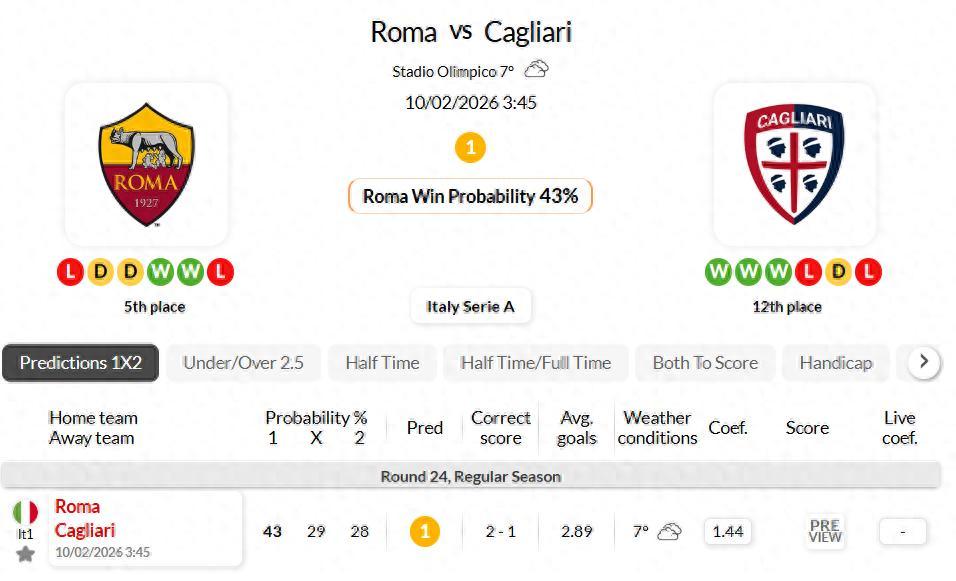This screenshot has height=581, width=956.
Task: Open the Handicap tab
Action: coord(835,363)
